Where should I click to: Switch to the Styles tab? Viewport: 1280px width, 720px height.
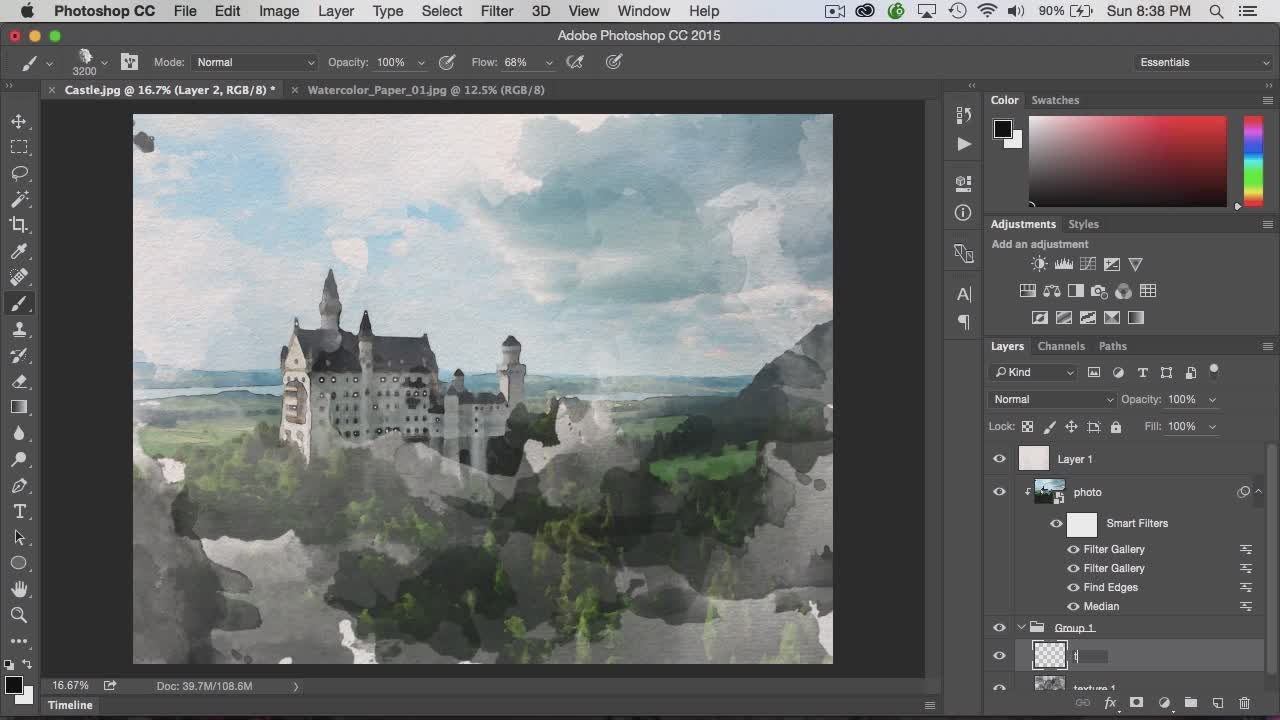1083,224
